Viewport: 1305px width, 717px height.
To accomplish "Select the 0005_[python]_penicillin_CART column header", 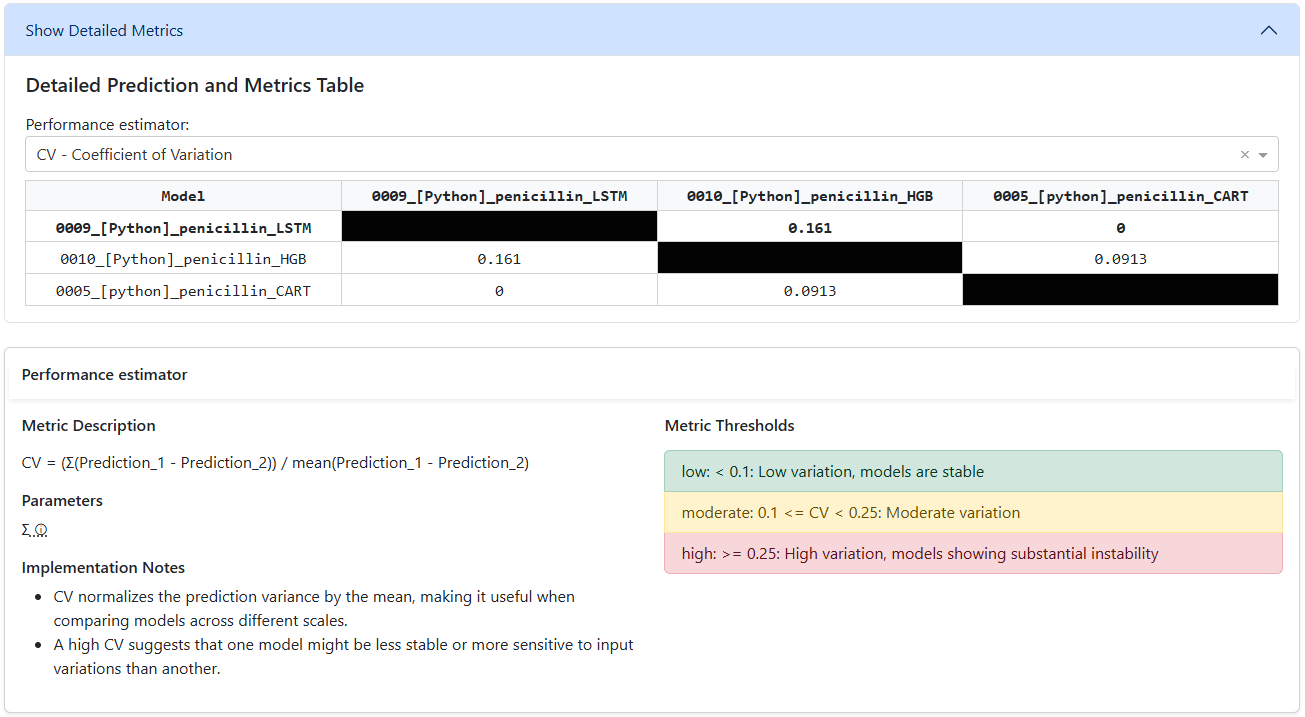I will click(1120, 196).
